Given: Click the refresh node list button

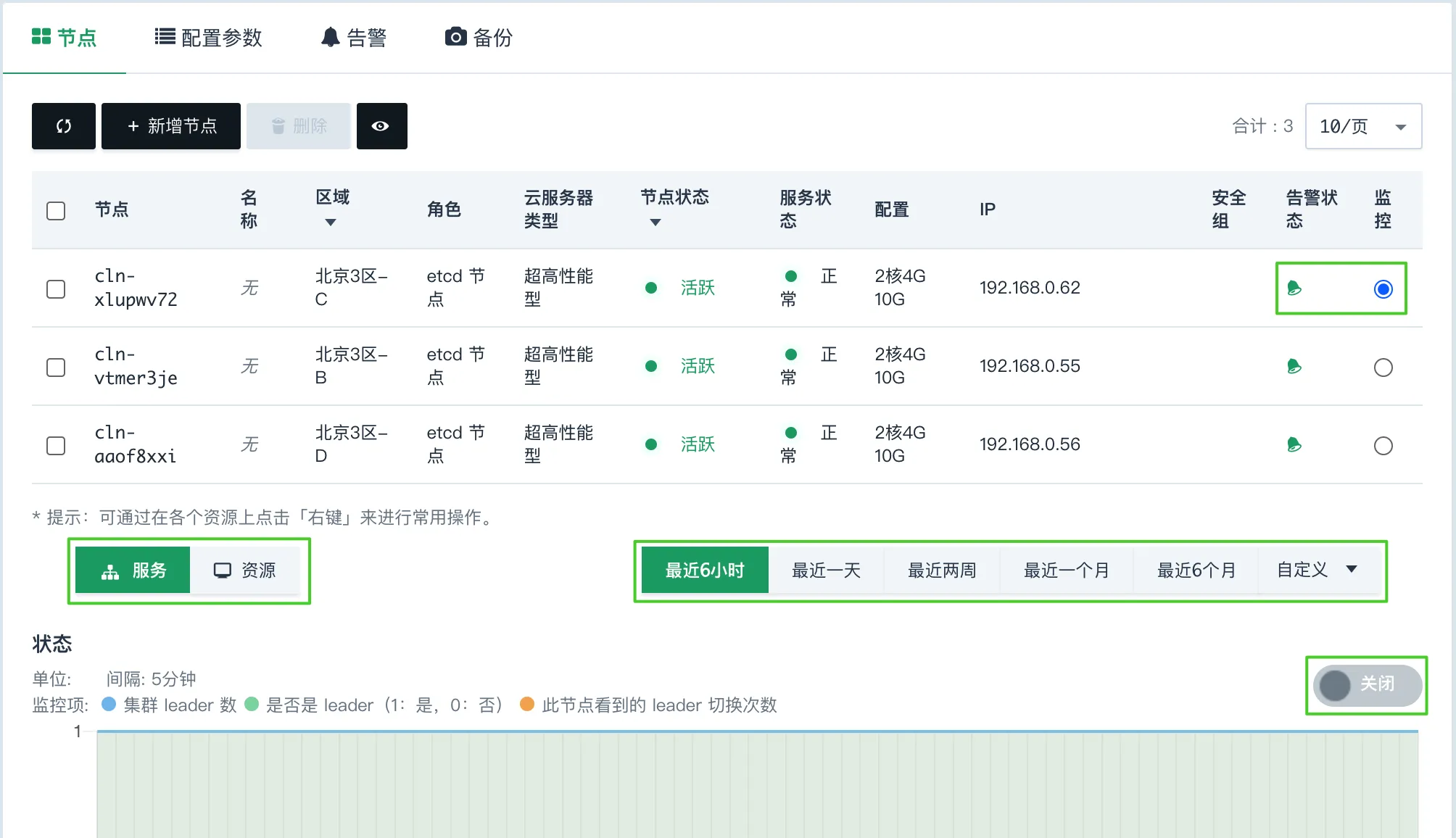Looking at the screenshot, I should pos(64,126).
